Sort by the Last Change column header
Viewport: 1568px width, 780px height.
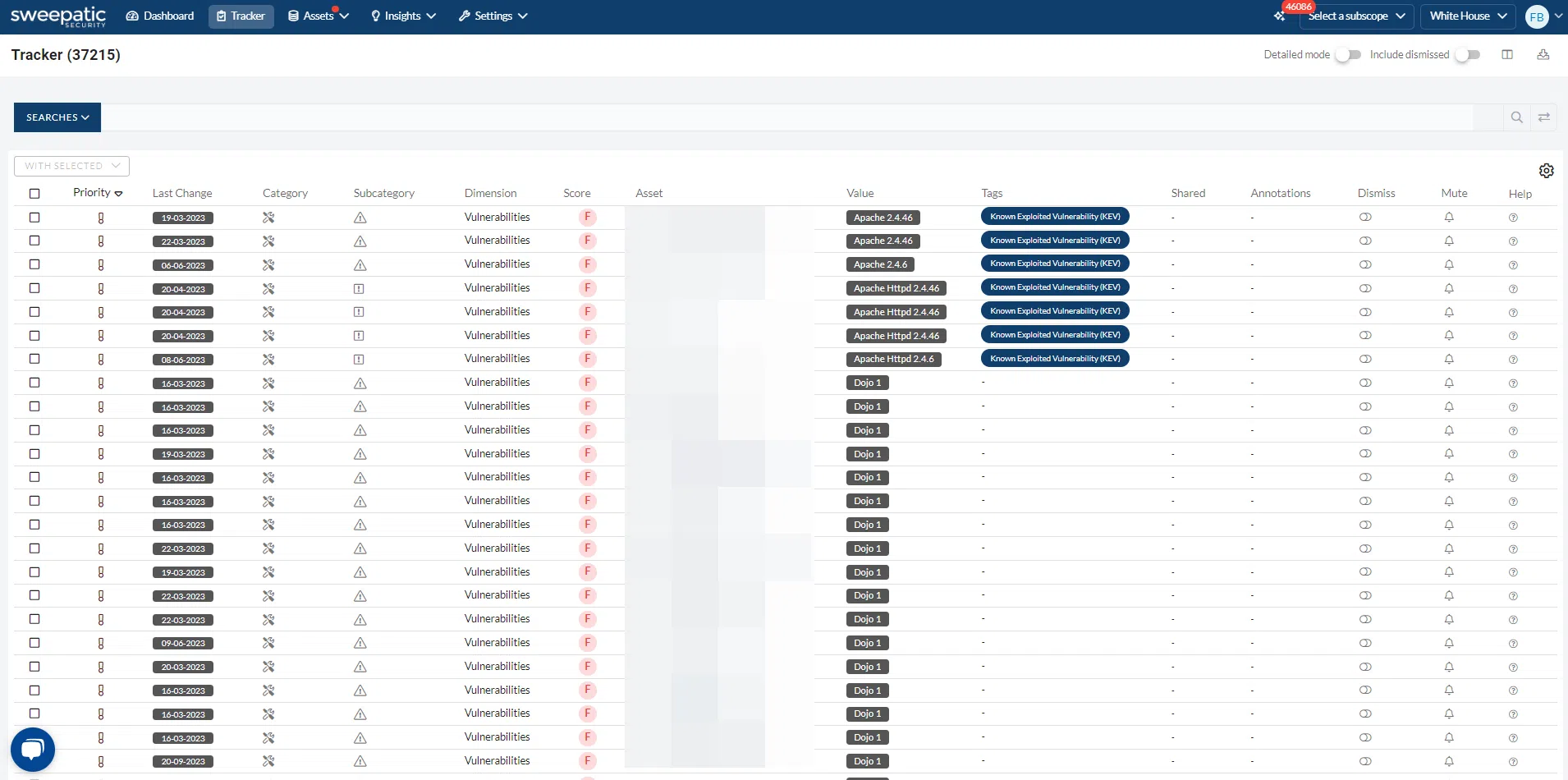point(182,194)
